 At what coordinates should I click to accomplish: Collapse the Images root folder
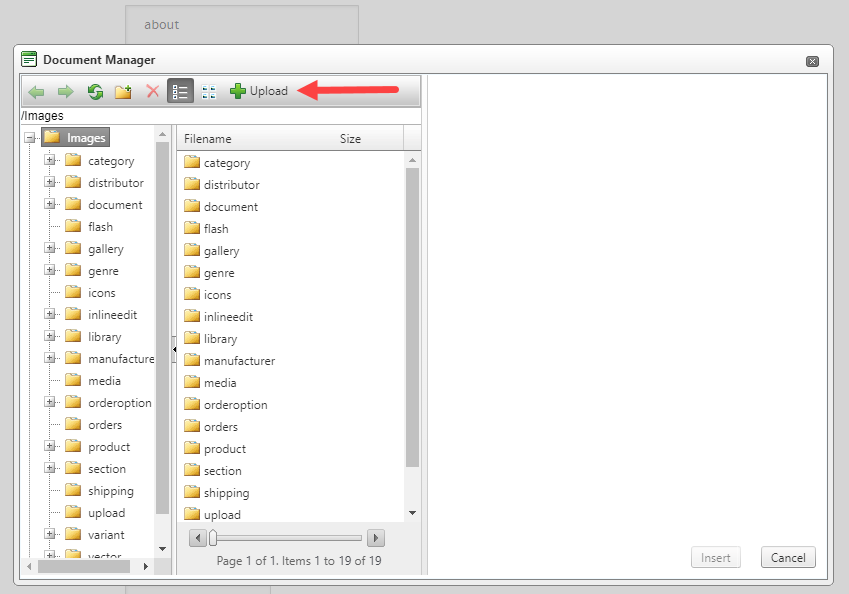click(x=30, y=138)
